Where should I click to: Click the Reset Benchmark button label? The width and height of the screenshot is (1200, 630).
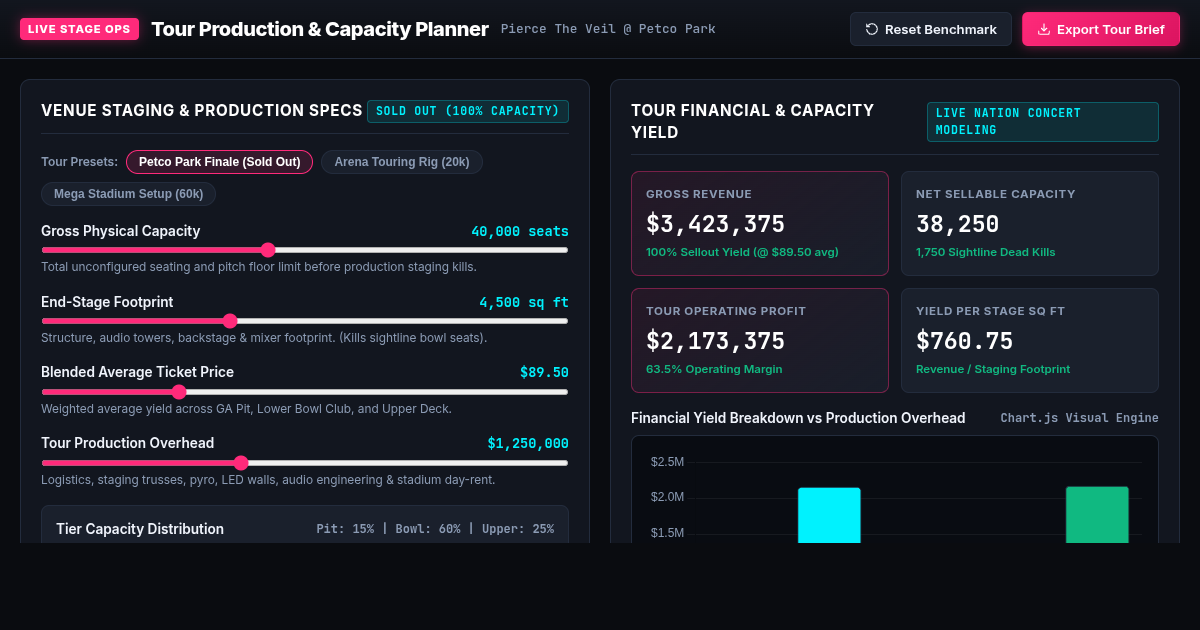point(941,29)
